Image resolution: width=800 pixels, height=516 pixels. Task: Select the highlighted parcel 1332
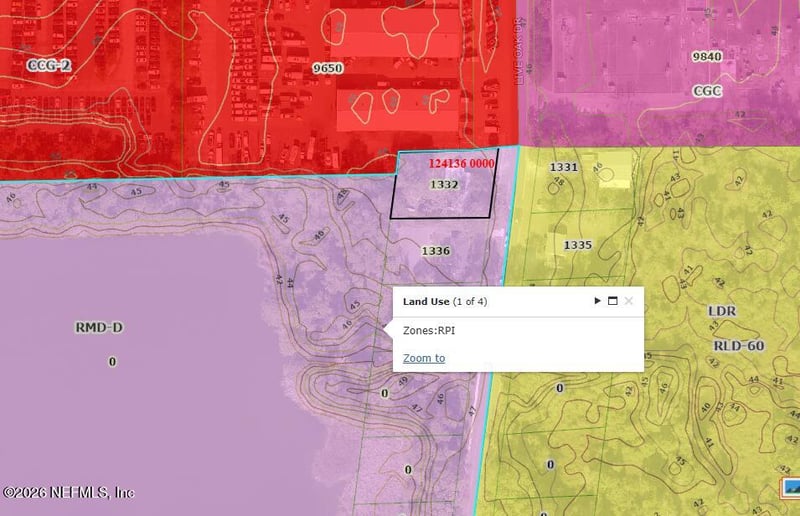444,185
